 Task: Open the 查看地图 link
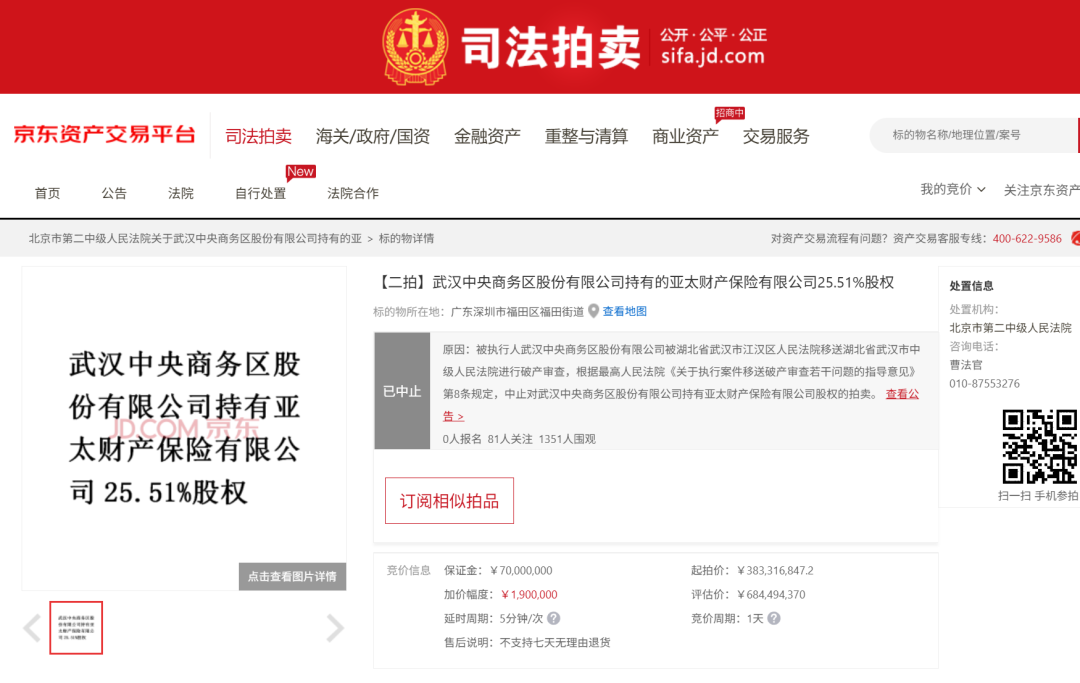click(x=624, y=311)
